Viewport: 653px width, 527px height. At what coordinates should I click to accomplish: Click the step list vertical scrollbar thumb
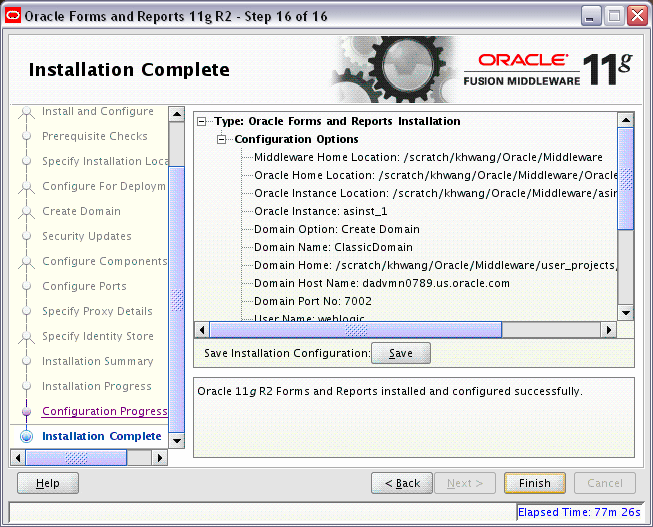coord(177,300)
